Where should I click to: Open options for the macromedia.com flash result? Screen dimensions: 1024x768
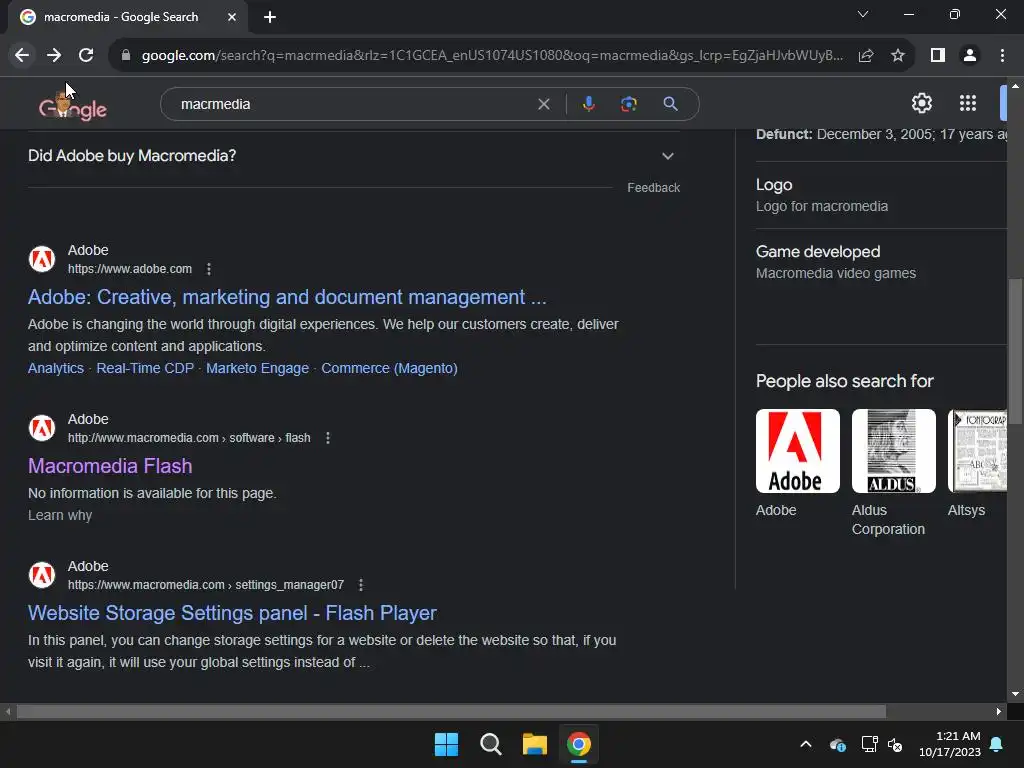(x=328, y=438)
